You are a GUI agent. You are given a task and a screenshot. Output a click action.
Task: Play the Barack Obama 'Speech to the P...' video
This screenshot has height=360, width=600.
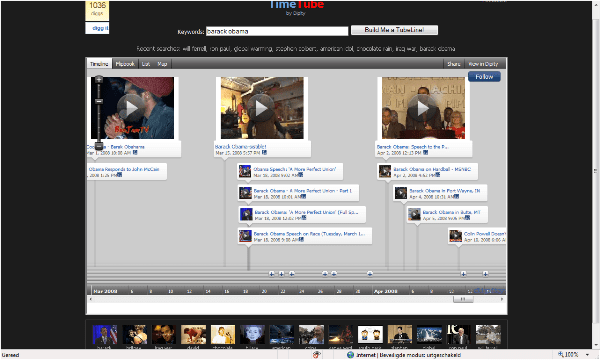coord(423,108)
